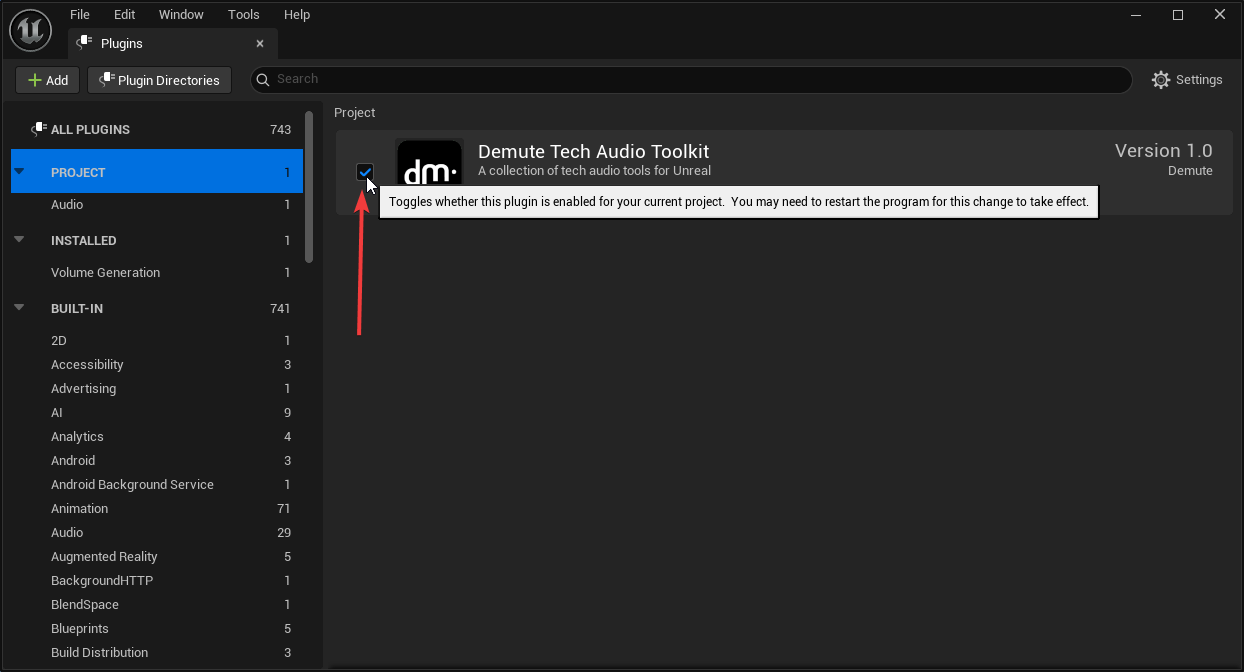1244x672 pixels.
Task: Select the Animation category
Action: (x=157, y=509)
